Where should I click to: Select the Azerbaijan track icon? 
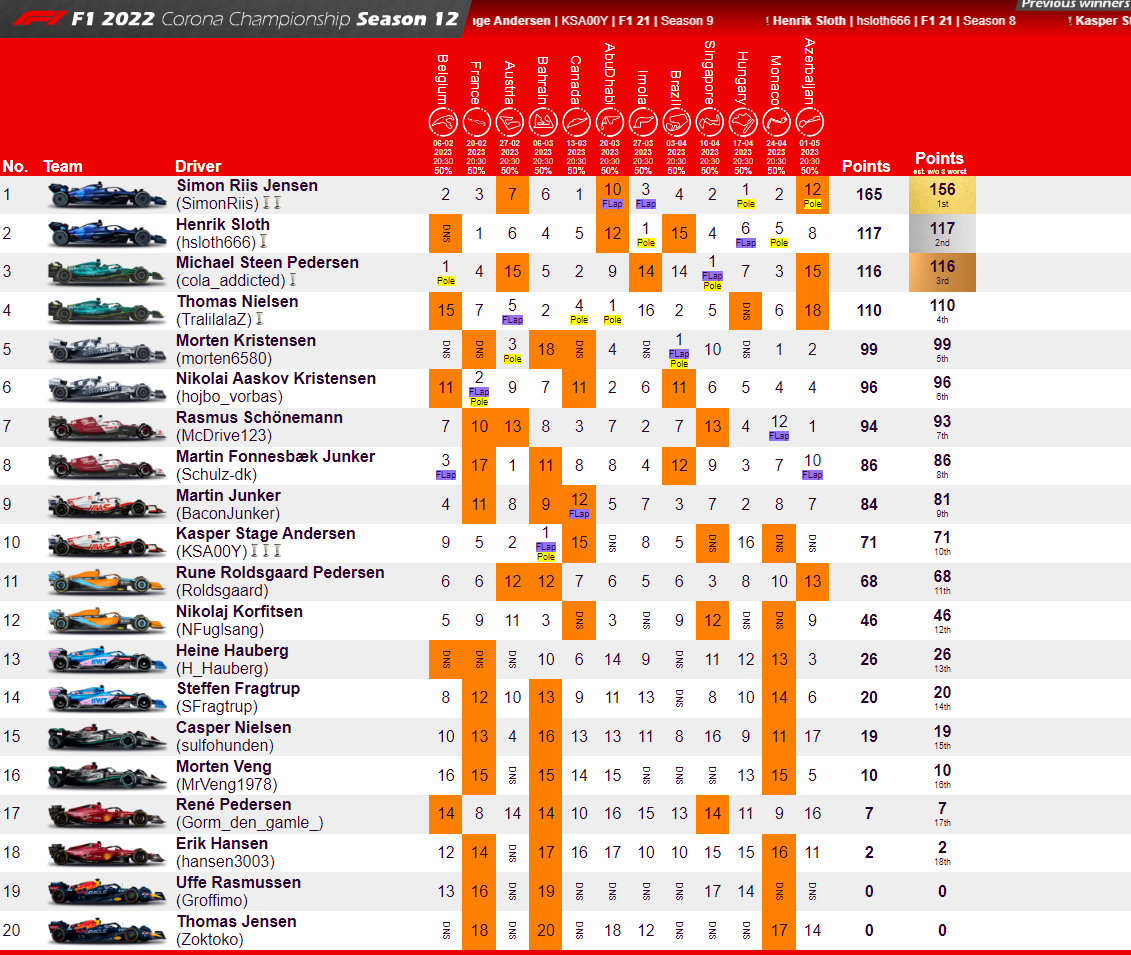coord(810,123)
